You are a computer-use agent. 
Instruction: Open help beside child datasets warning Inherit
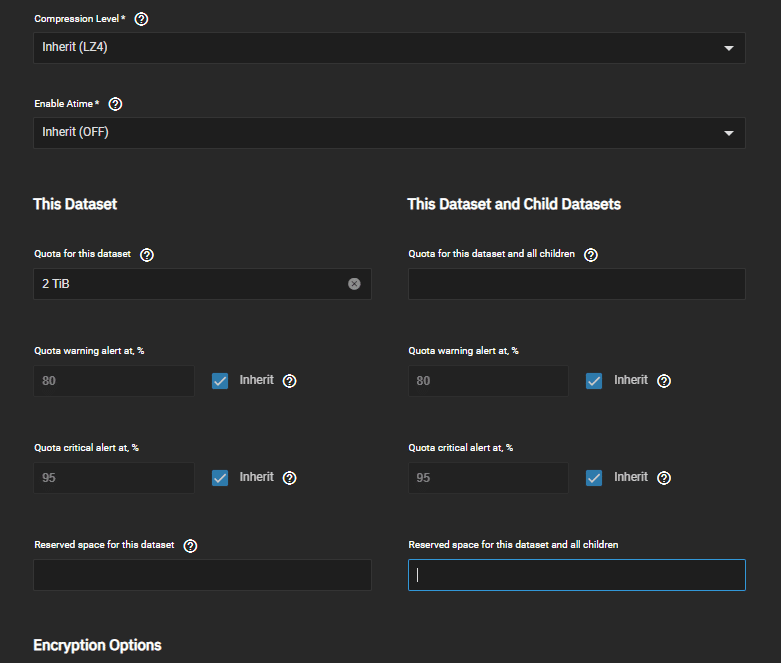[664, 381]
